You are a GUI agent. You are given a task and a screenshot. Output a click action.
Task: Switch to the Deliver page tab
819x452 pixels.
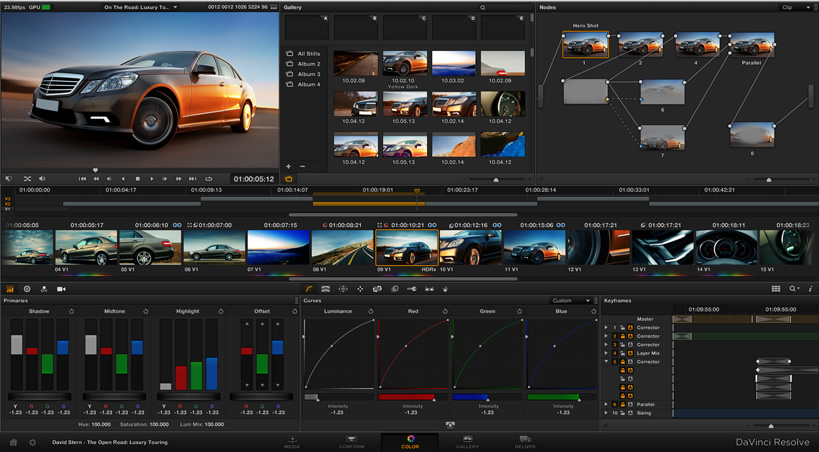525,441
